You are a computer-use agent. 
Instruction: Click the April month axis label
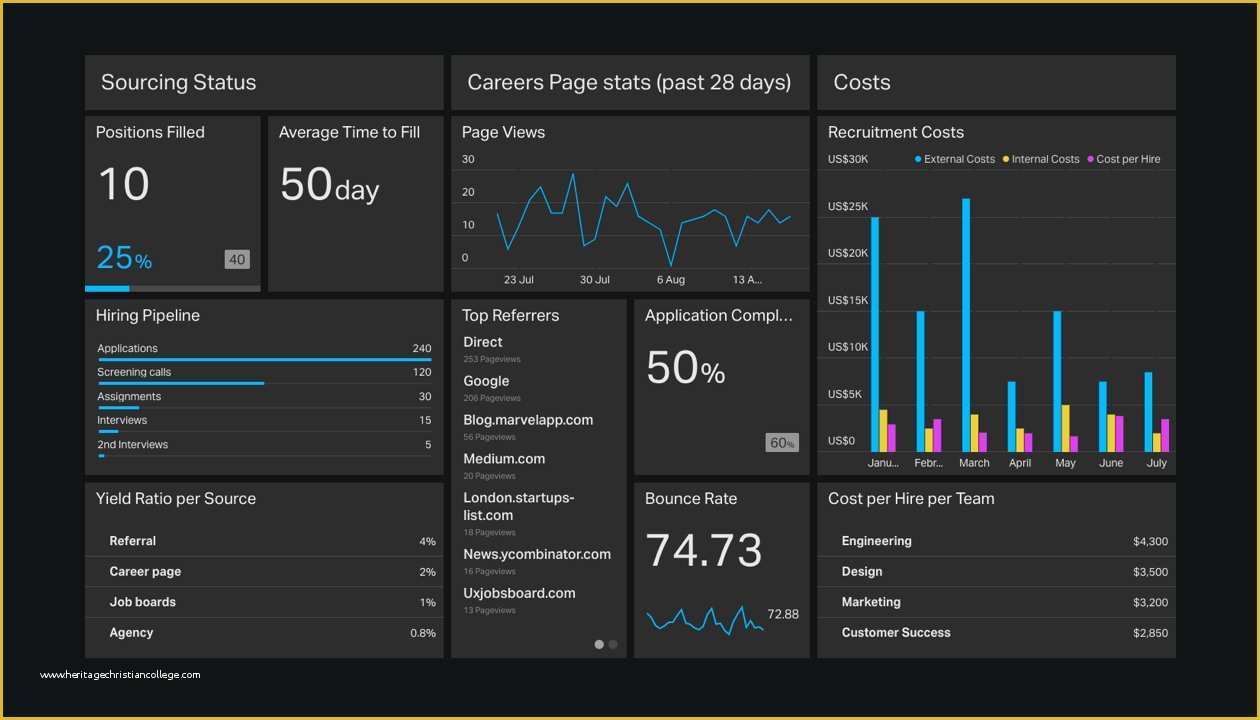point(1020,463)
